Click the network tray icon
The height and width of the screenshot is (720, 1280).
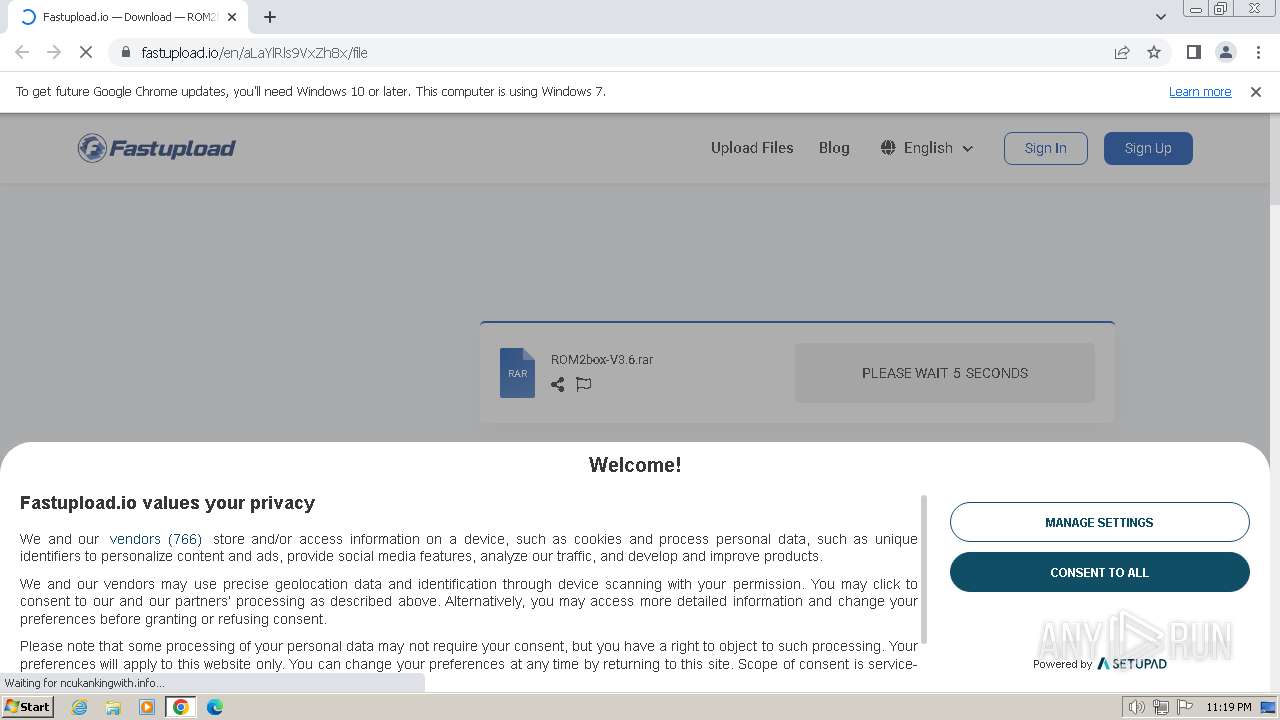coord(1161,707)
